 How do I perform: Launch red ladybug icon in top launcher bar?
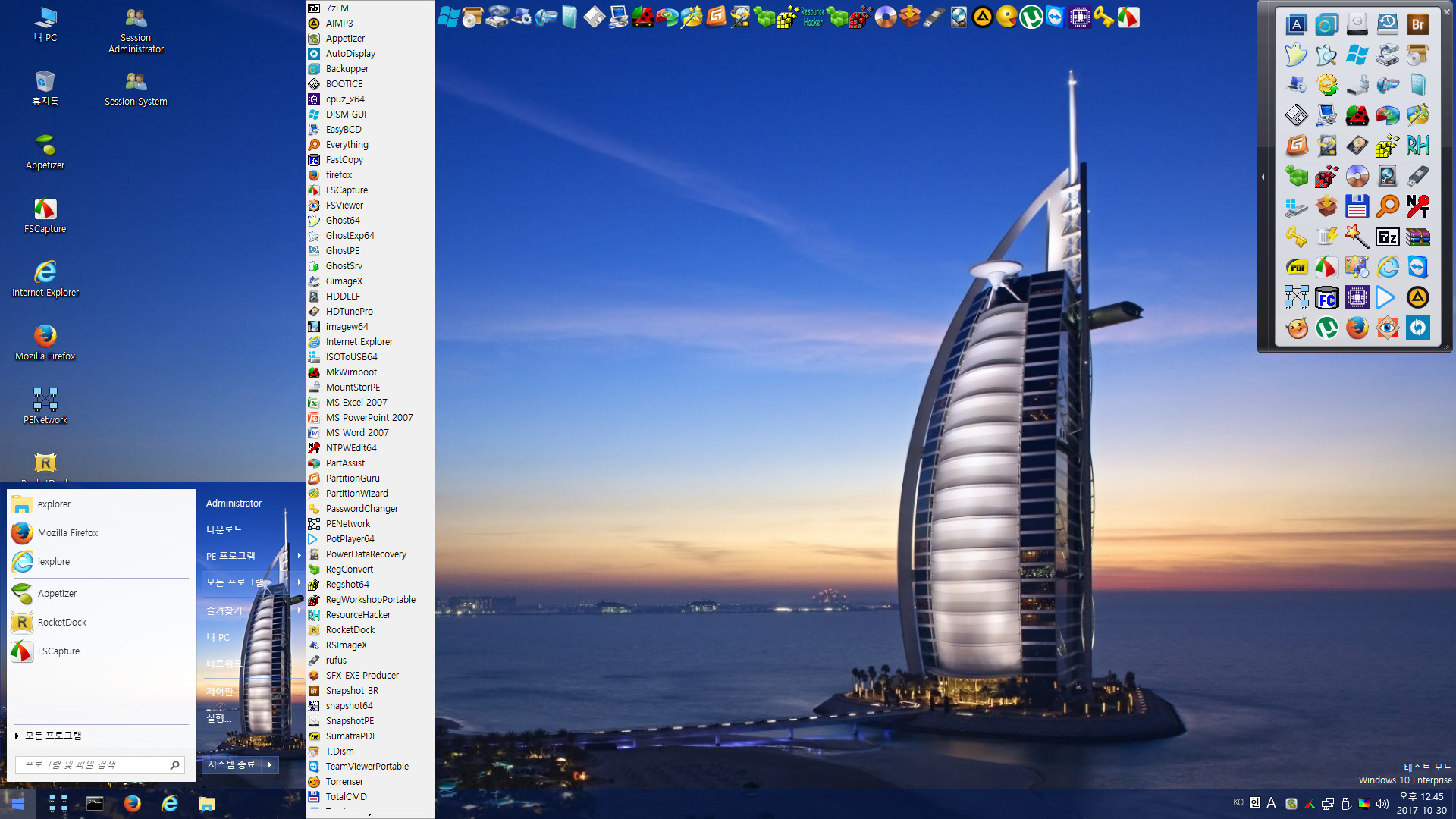[x=643, y=17]
